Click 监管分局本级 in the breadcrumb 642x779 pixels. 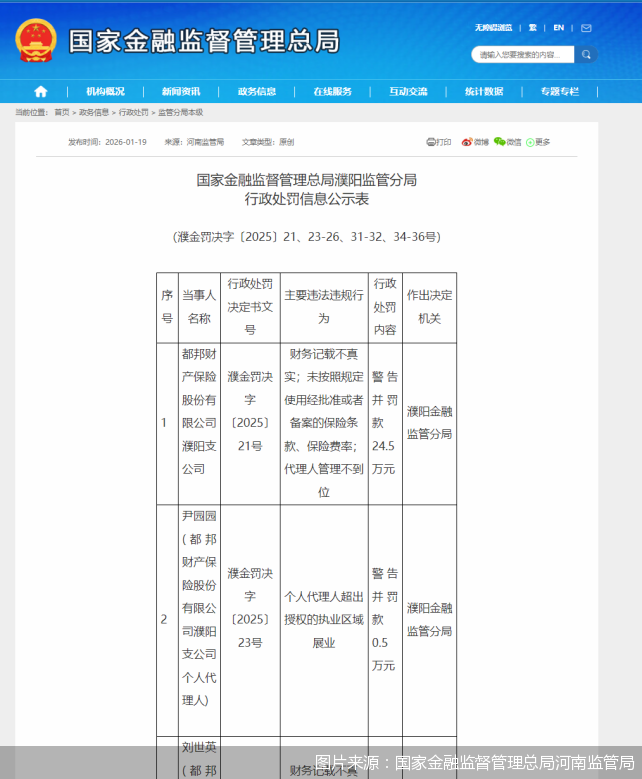(181, 112)
